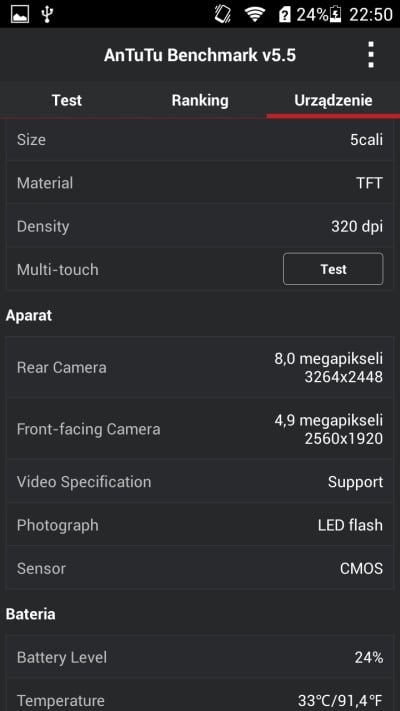Viewport: 400px width, 711px height.
Task: Tap the Sensor CMOS row
Action: point(200,568)
